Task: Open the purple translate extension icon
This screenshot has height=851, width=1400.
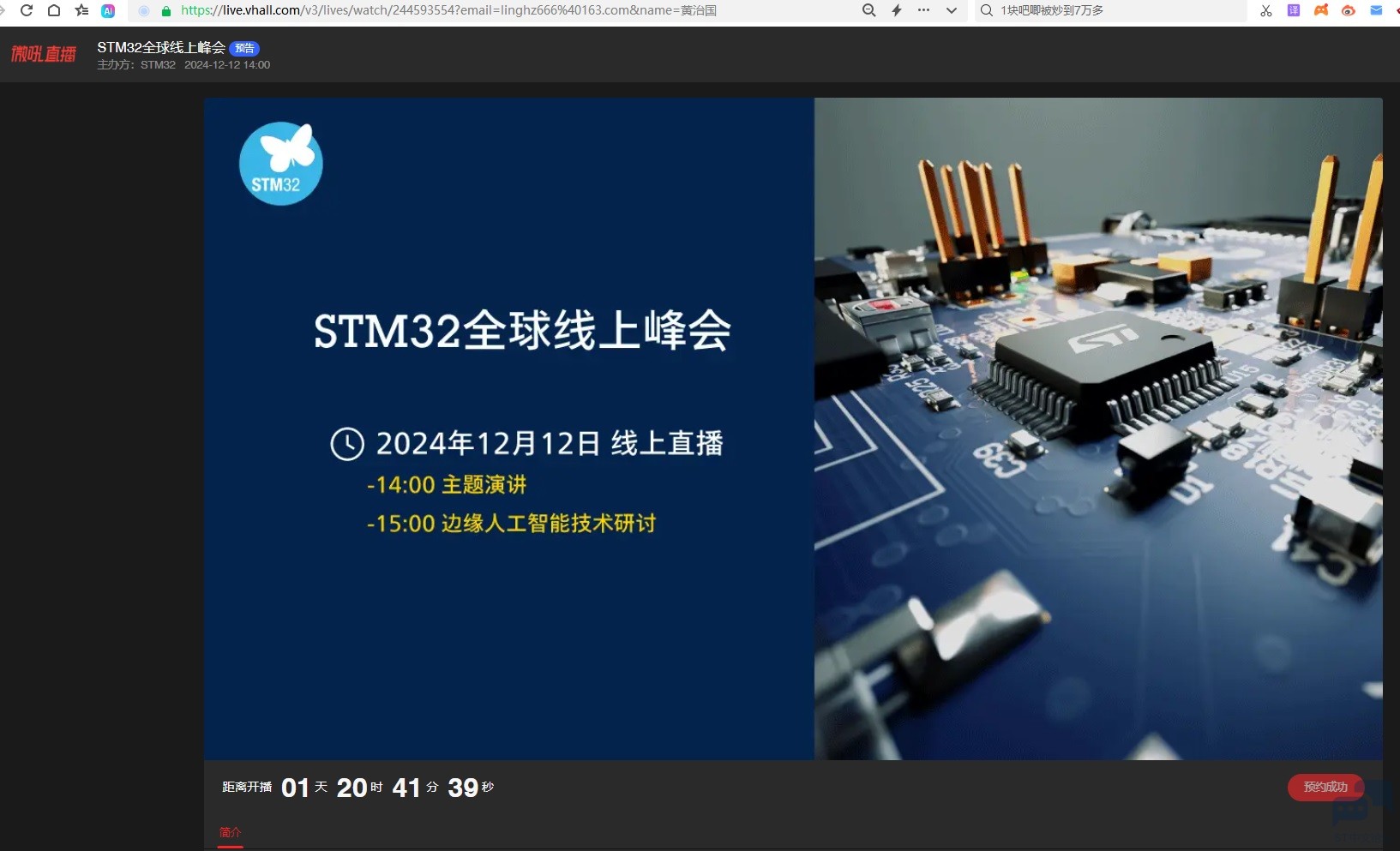Action: click(x=1294, y=10)
